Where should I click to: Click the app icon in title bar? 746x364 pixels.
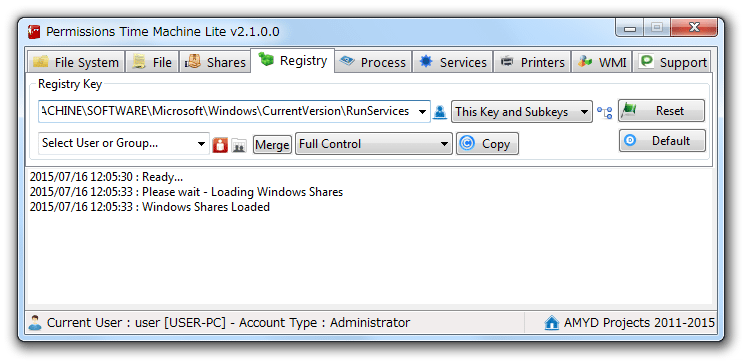pyautogui.click(x=34, y=32)
